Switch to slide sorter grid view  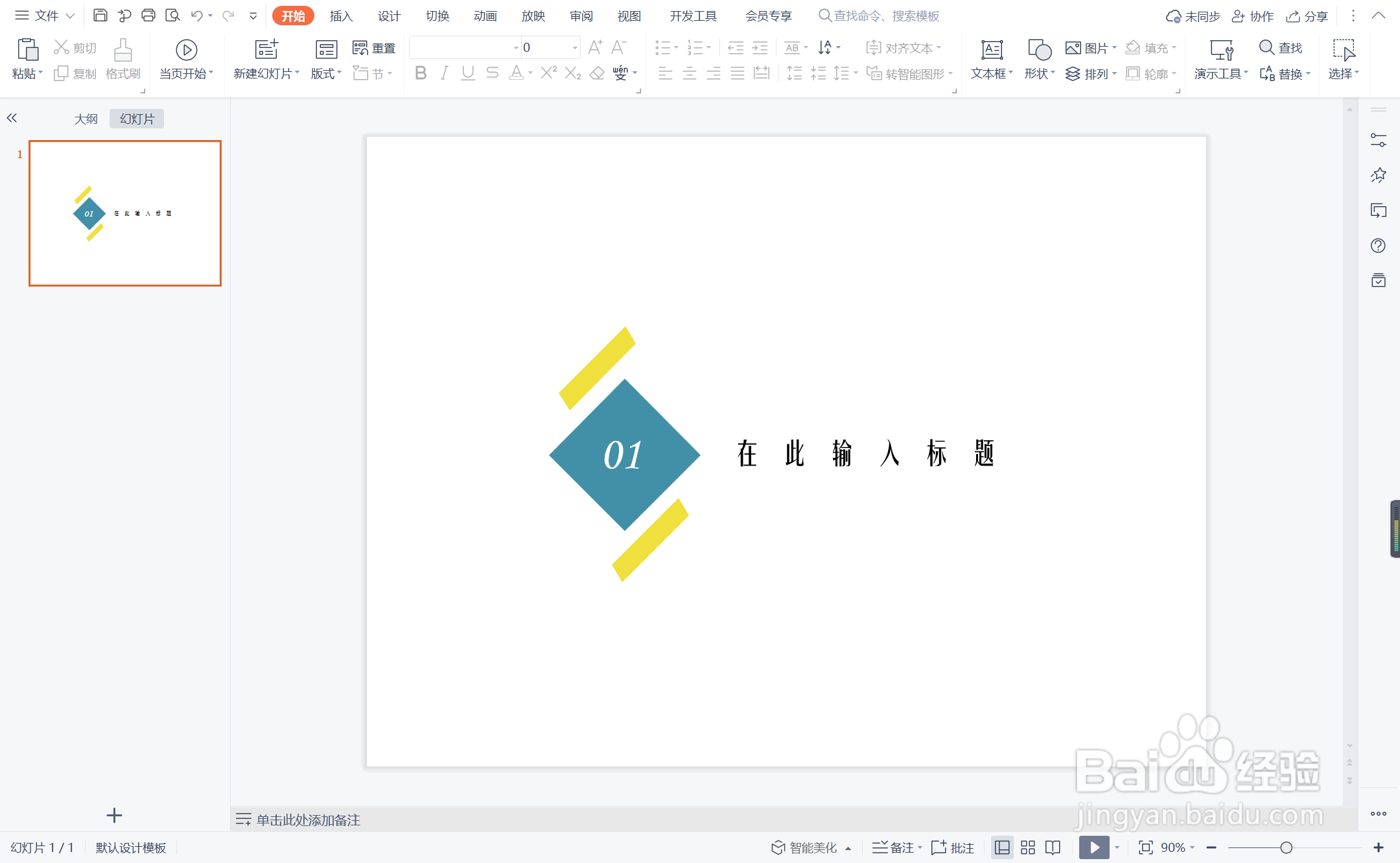[x=1028, y=847]
